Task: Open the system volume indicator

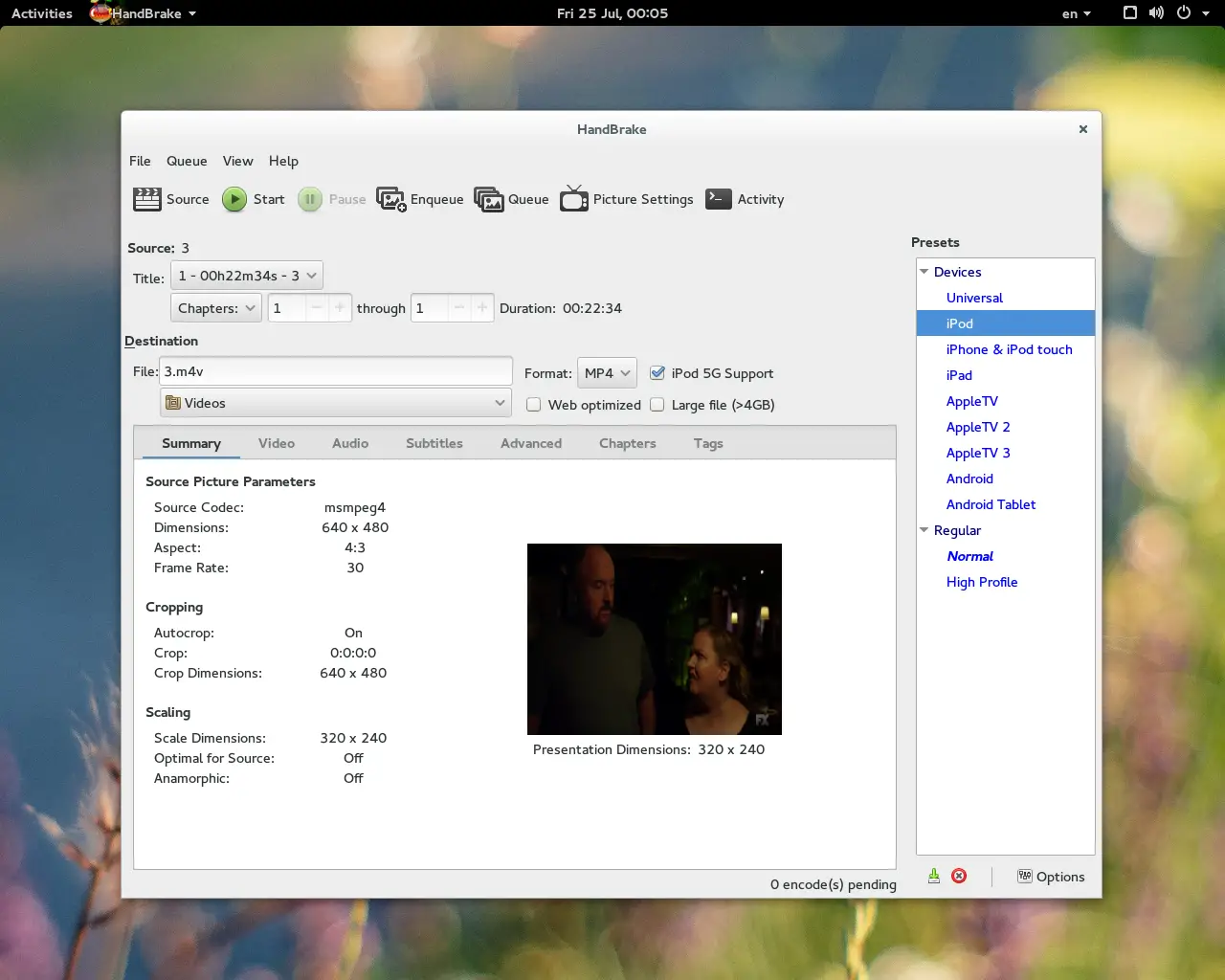Action: (x=1156, y=13)
